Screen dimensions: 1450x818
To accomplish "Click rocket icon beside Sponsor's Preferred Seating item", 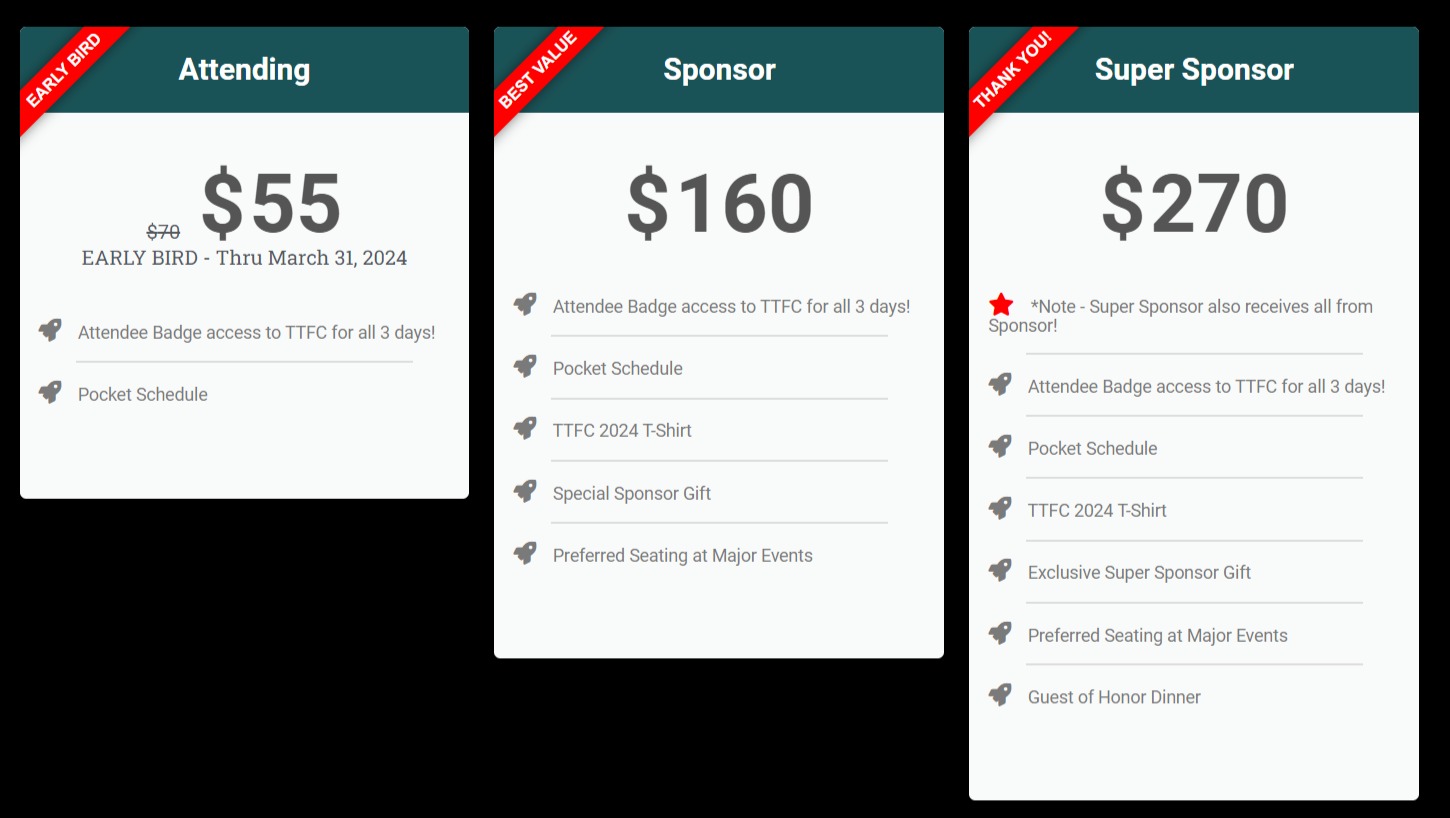I will click(525, 553).
